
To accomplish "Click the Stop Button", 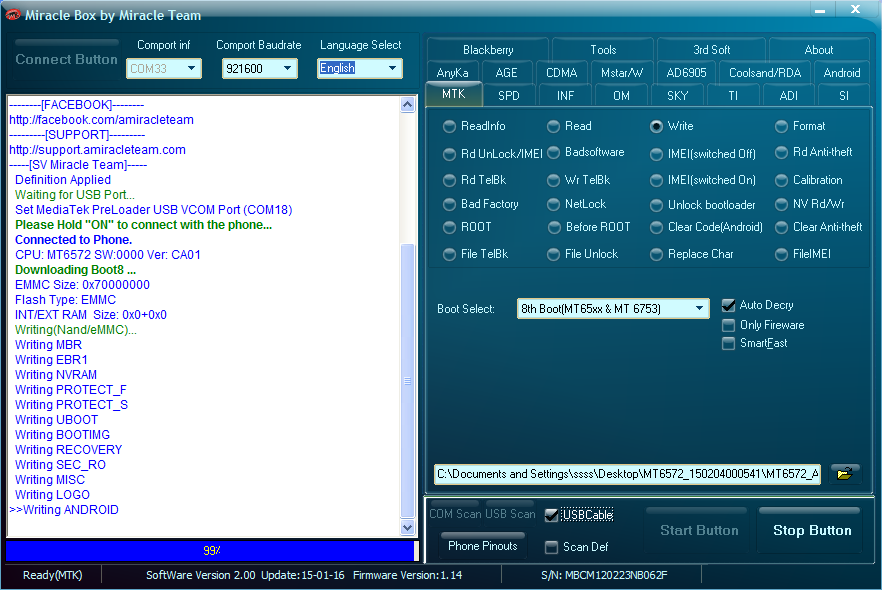I will [x=812, y=530].
